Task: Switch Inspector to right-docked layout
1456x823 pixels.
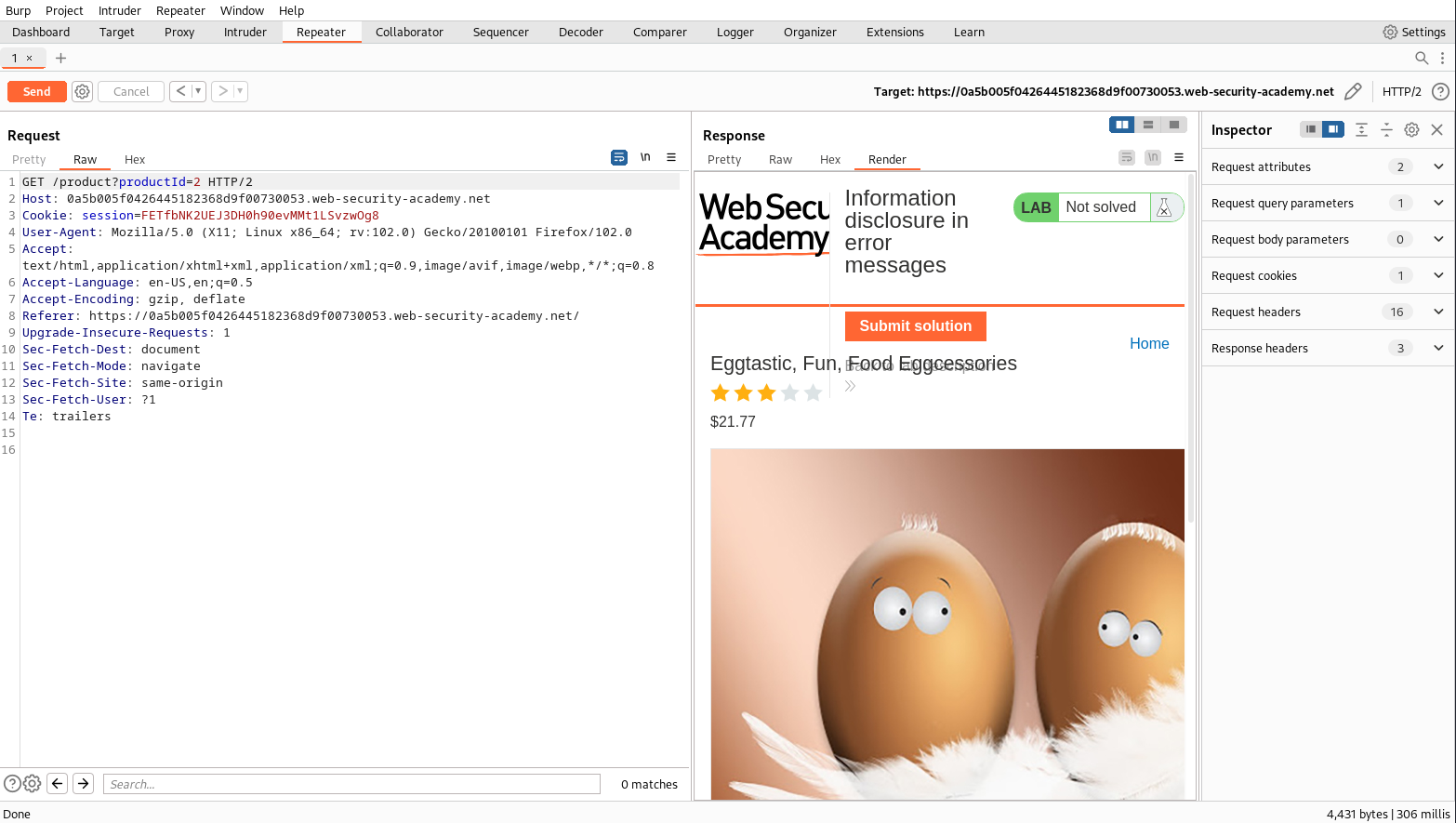Action: 1333,129
